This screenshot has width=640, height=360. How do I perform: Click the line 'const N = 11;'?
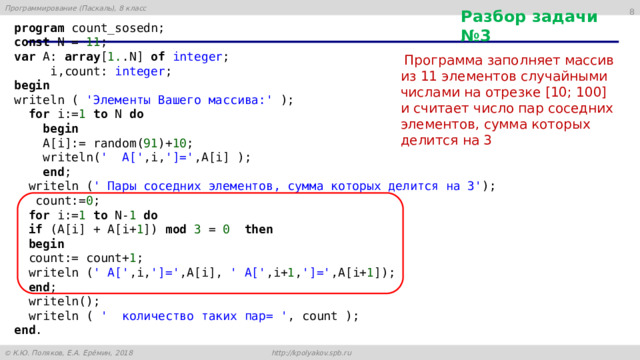pos(60,42)
